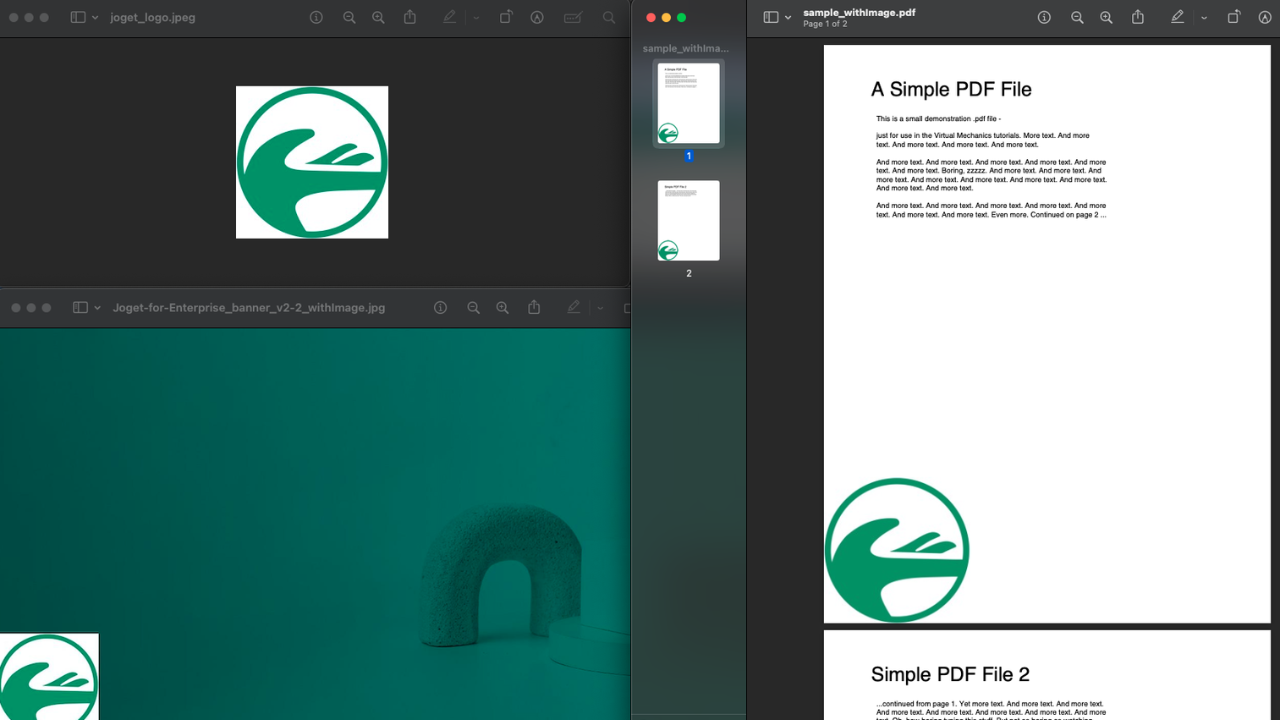Viewport: 1280px width, 720px height.
Task: Click the highlight pen icon in PDF window
Action: pos(1178,17)
